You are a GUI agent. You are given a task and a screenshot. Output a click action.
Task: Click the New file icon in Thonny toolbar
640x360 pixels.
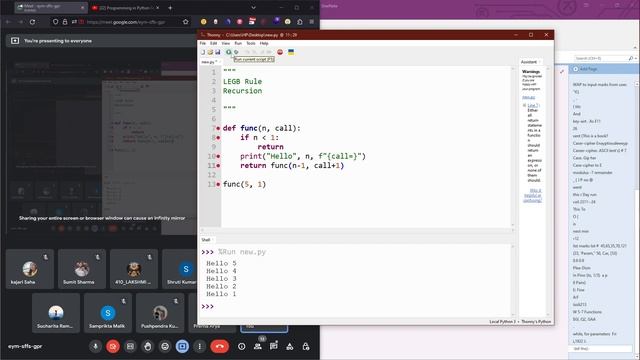[203, 52]
